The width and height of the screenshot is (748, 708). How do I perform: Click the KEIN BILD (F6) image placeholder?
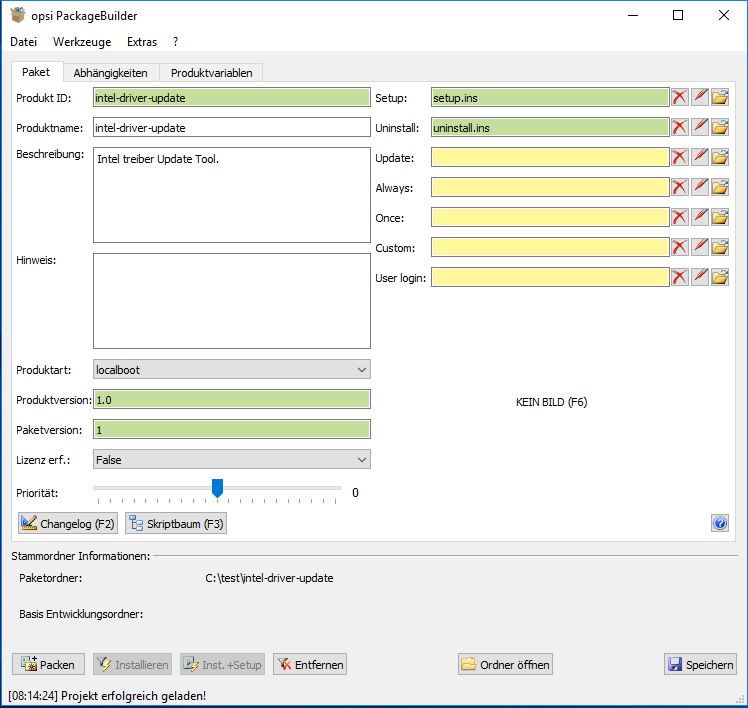click(551, 402)
